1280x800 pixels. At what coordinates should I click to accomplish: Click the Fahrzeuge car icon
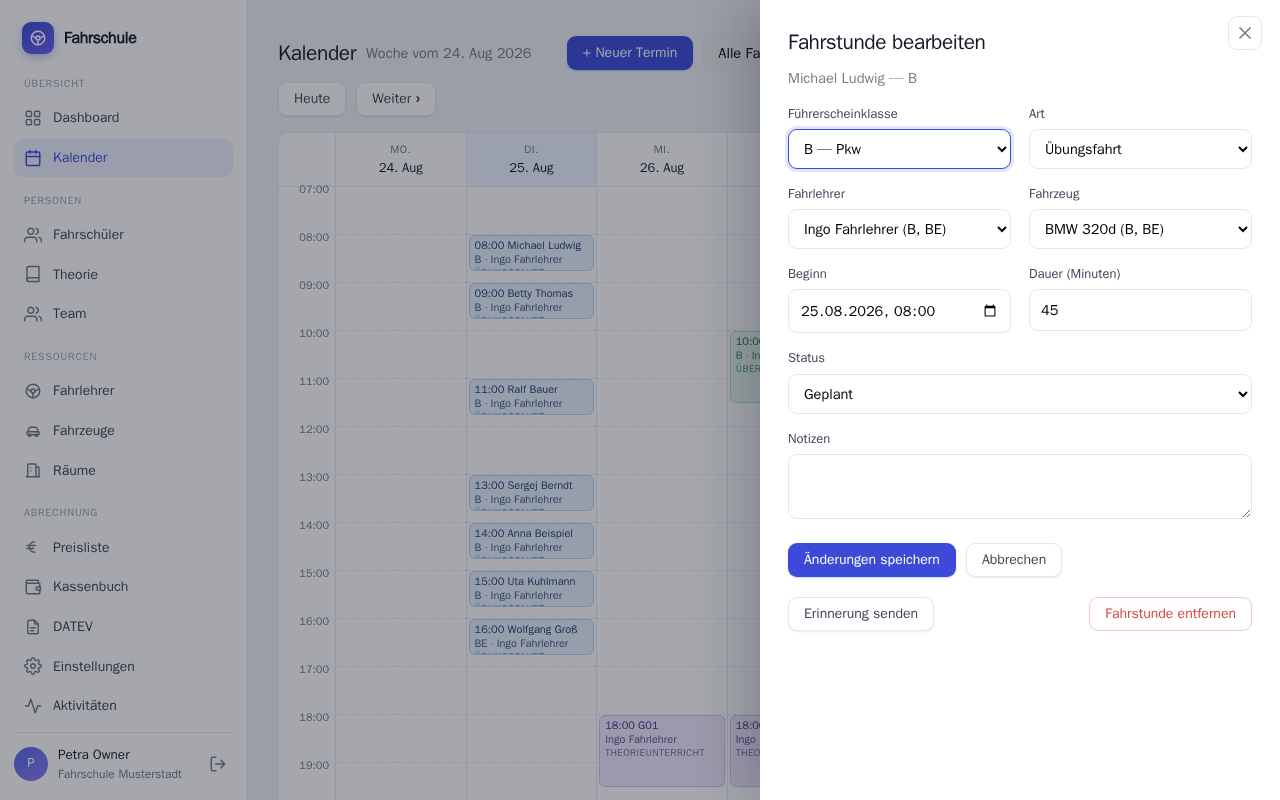point(33,431)
